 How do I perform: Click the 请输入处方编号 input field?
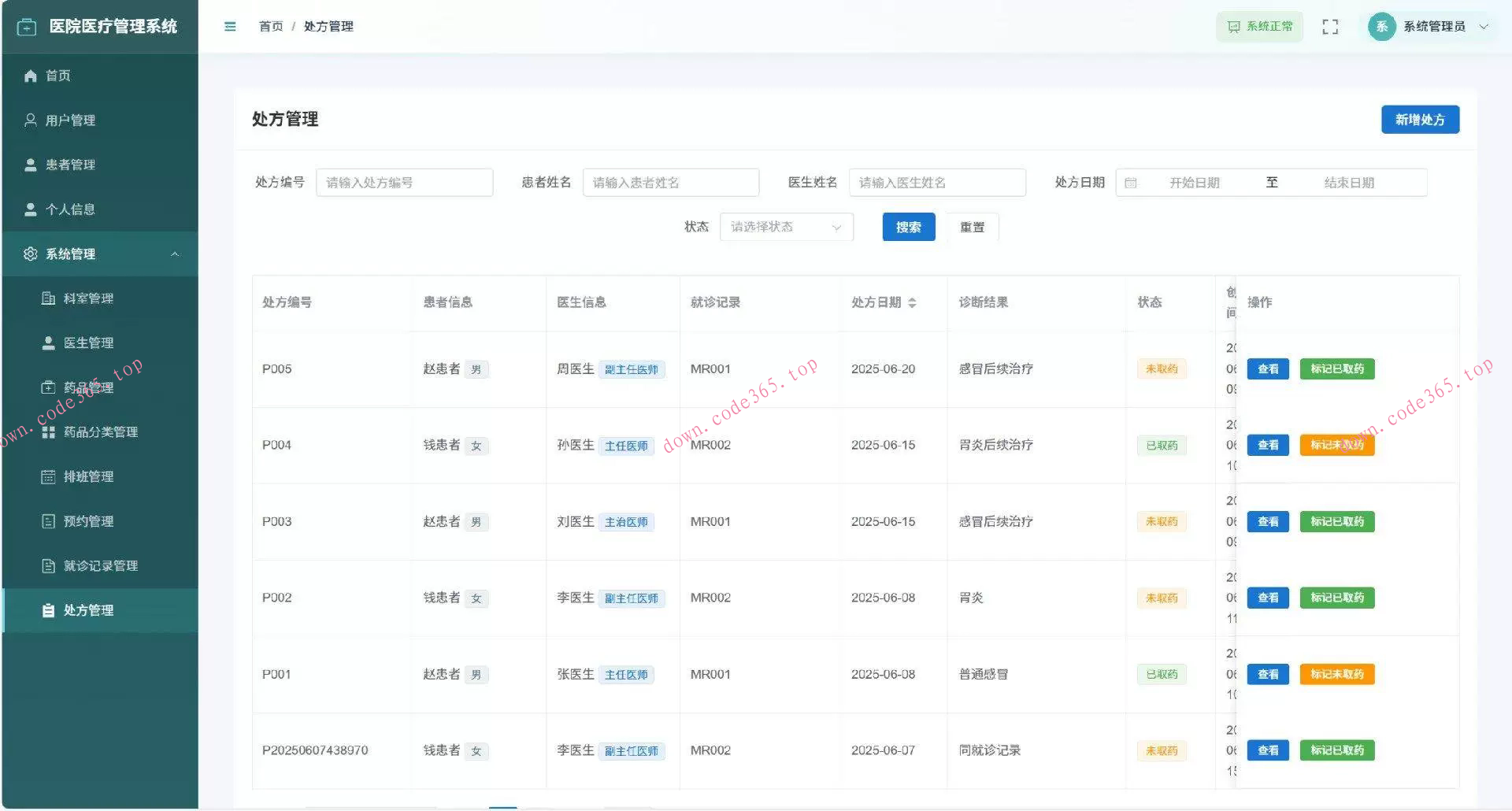tap(404, 182)
